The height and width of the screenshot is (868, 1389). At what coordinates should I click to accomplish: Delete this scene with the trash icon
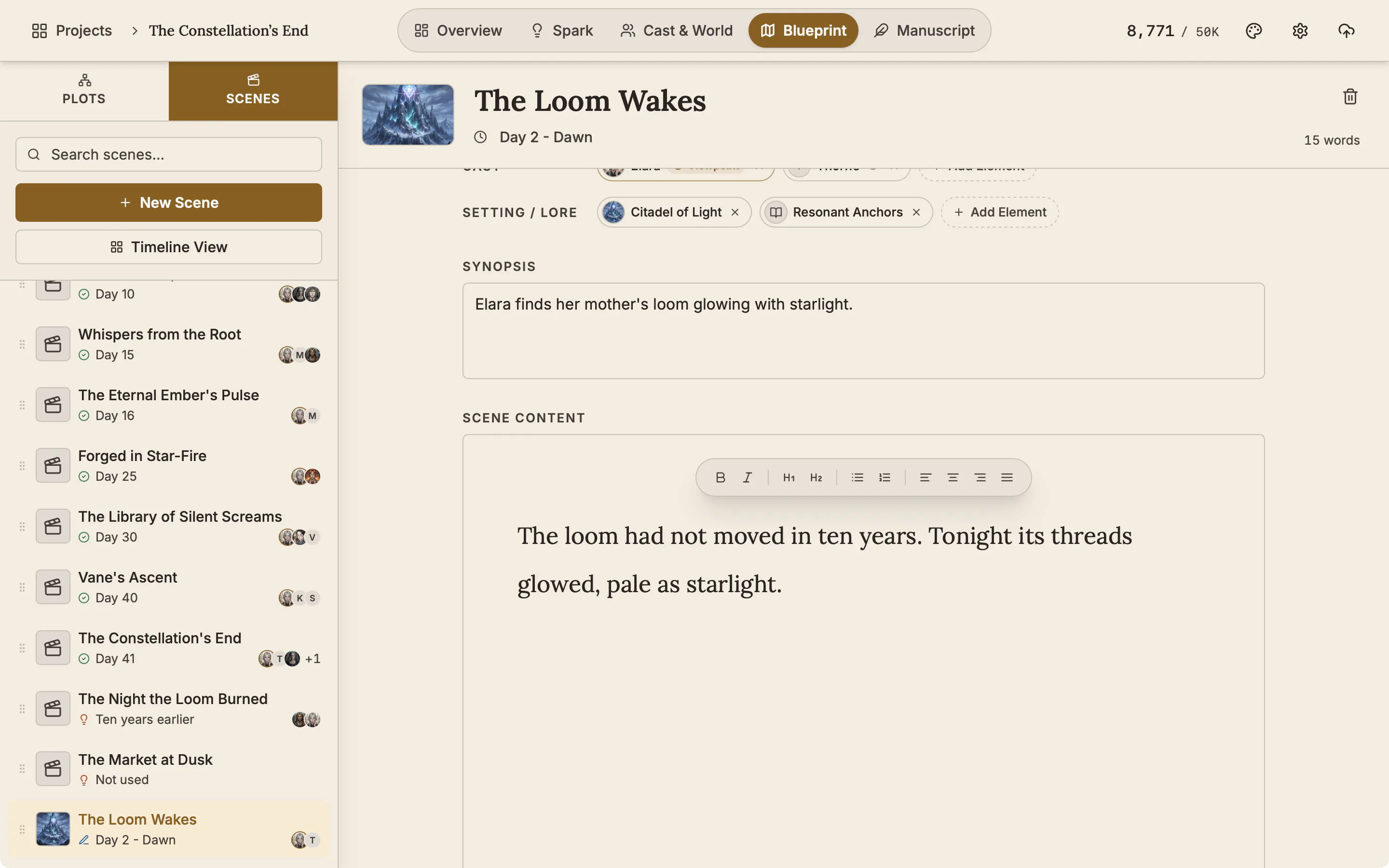click(x=1350, y=96)
